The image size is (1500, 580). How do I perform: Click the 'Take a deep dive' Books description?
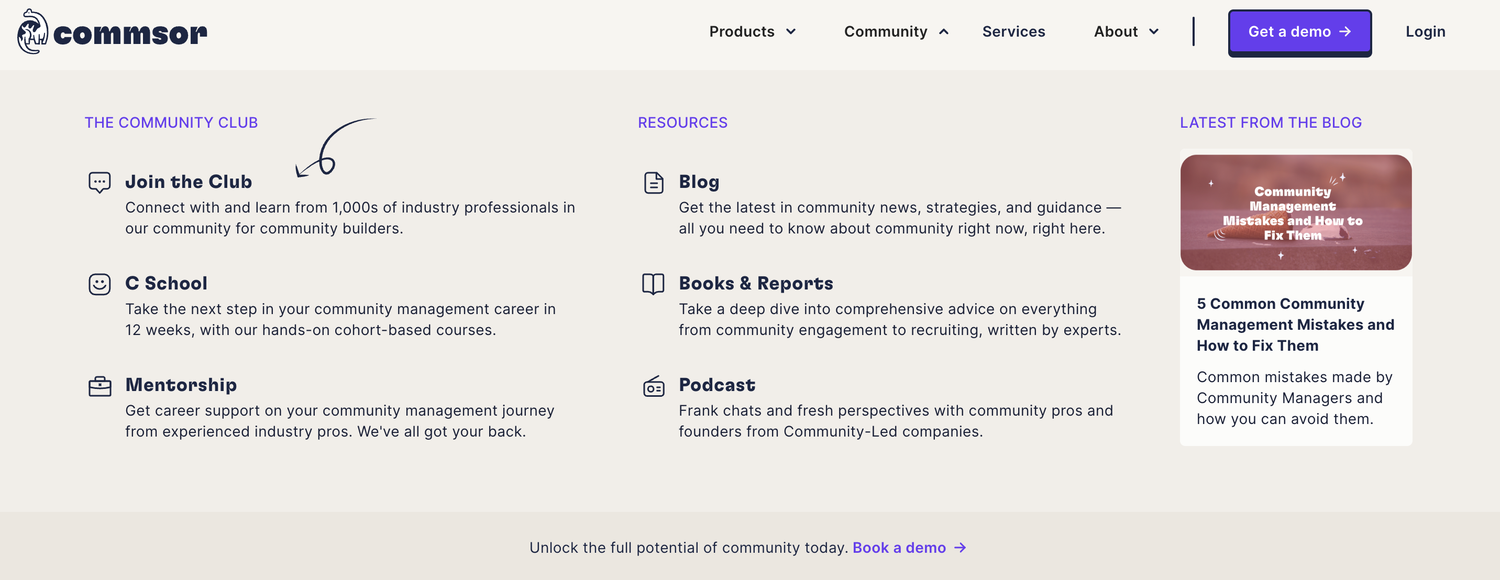(900, 320)
